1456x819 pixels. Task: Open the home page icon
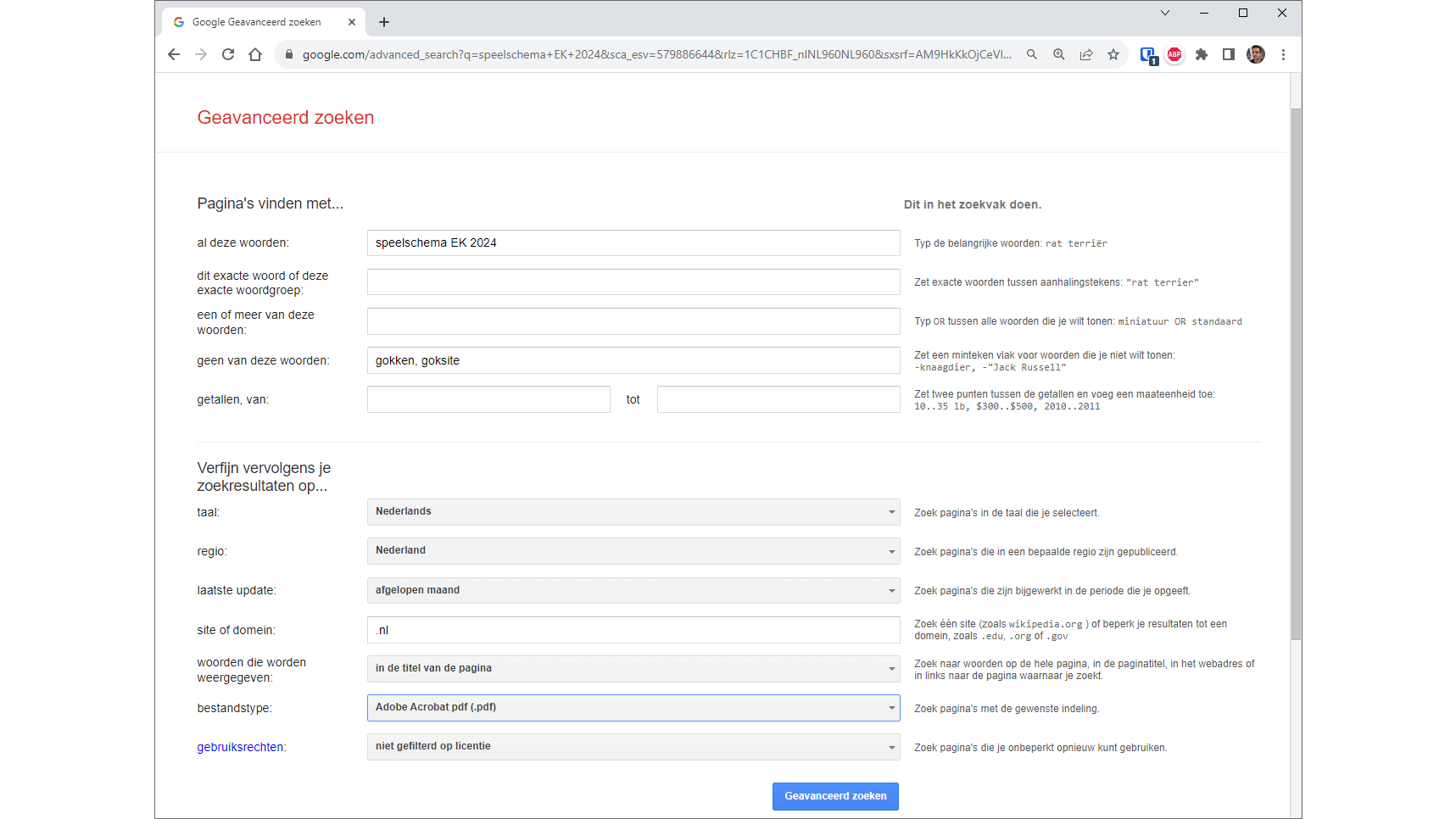[255, 54]
